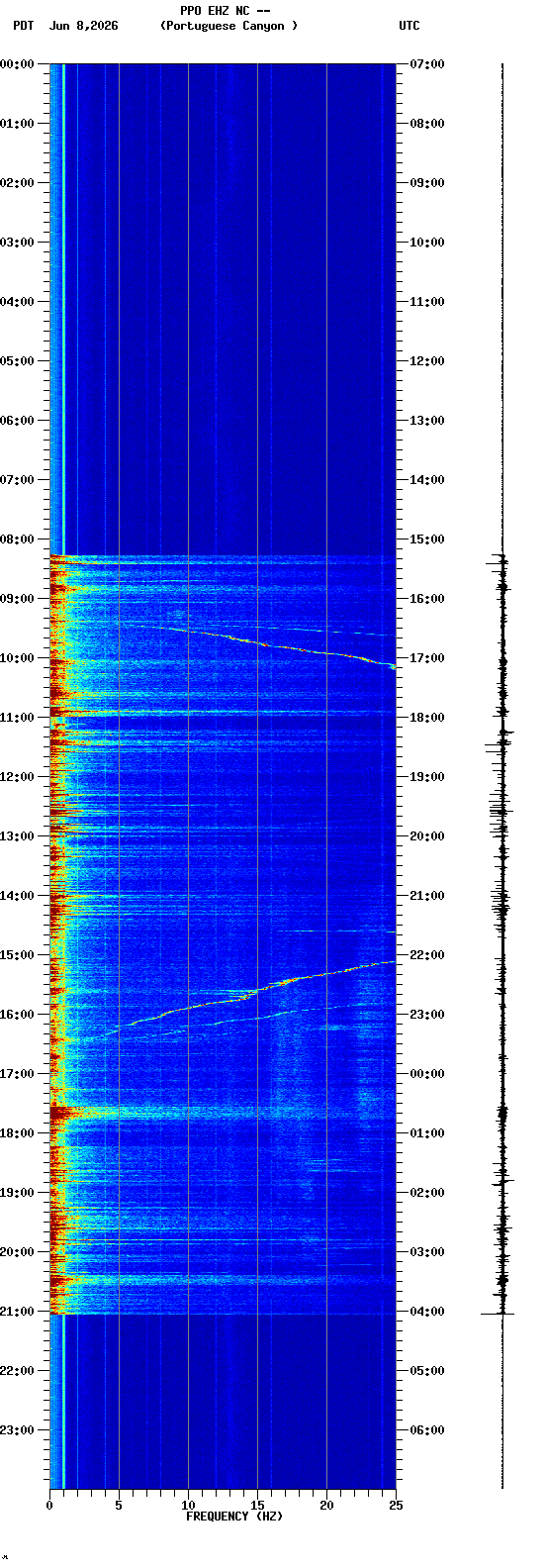
Task: Click 08:00 on the PDT axis
Action: pyautogui.click(x=17, y=539)
